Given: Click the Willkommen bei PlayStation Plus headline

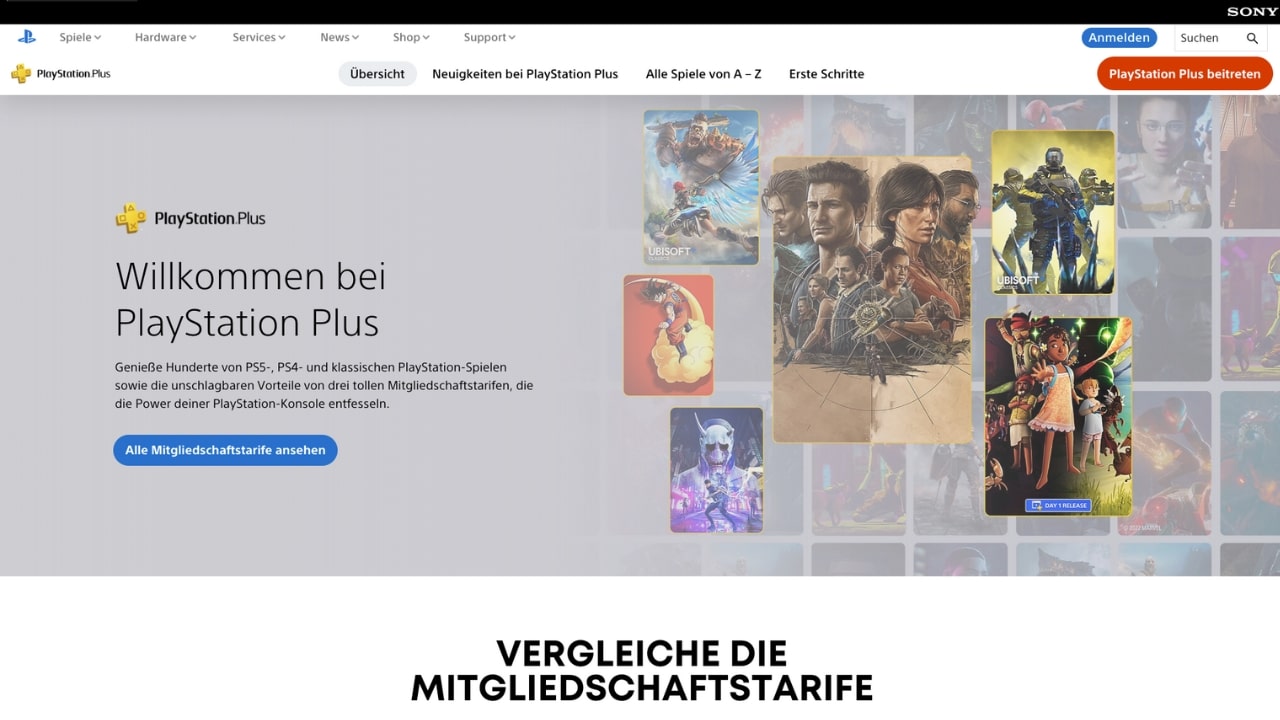Looking at the screenshot, I should click(x=250, y=299).
